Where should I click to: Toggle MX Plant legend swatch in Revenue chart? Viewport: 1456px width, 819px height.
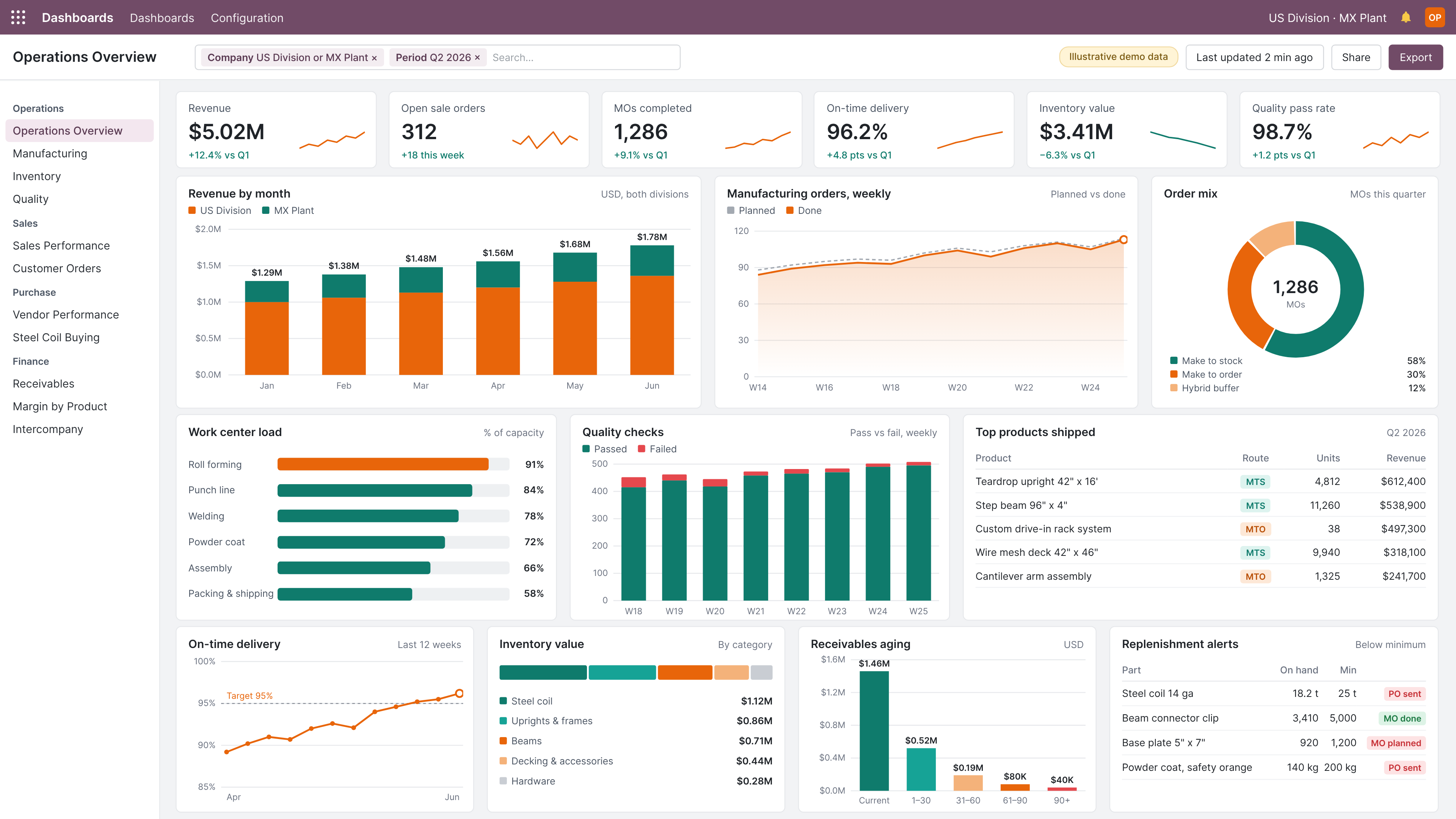[x=266, y=210]
